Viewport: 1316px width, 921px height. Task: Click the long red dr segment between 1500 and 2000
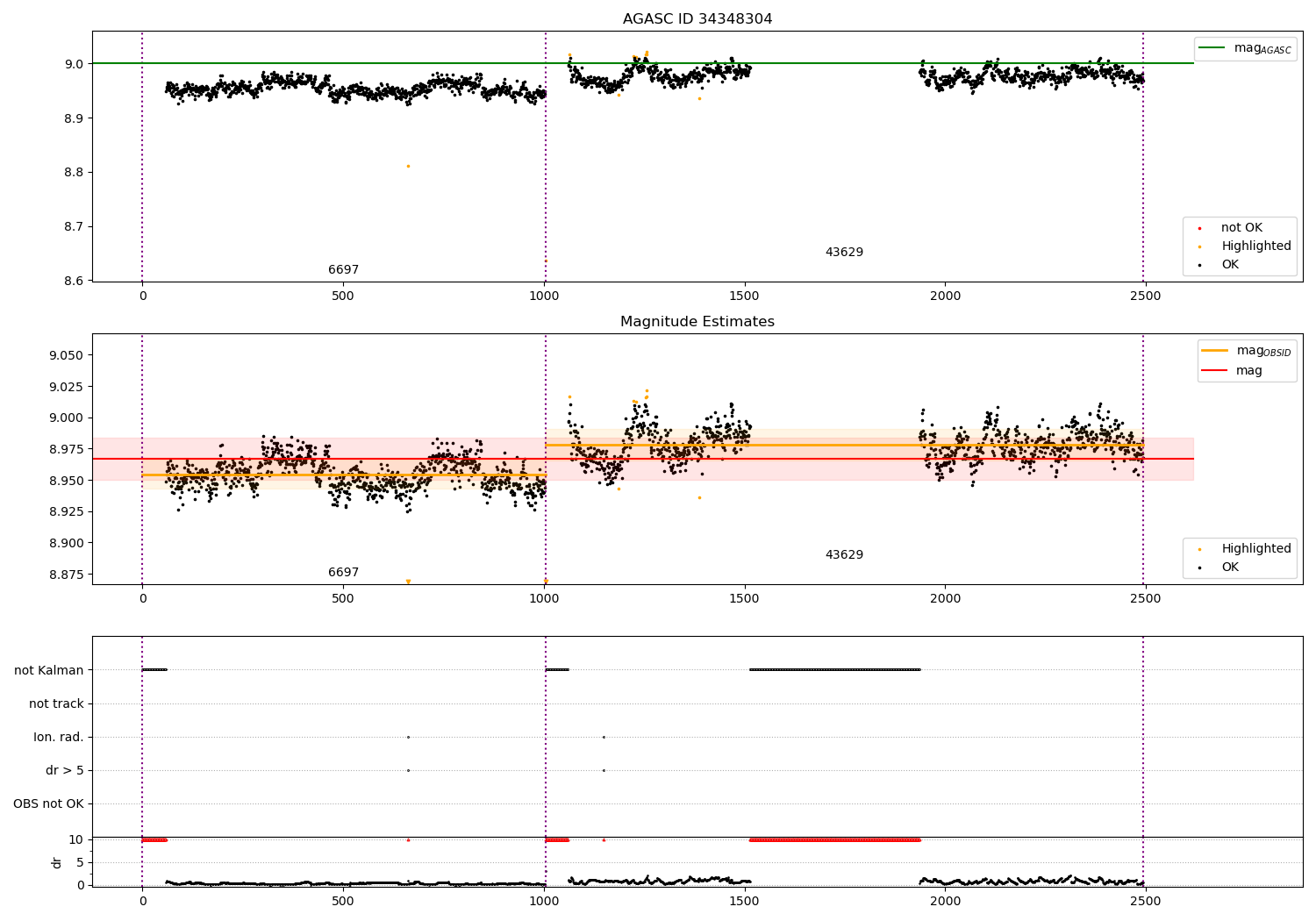[835, 839]
